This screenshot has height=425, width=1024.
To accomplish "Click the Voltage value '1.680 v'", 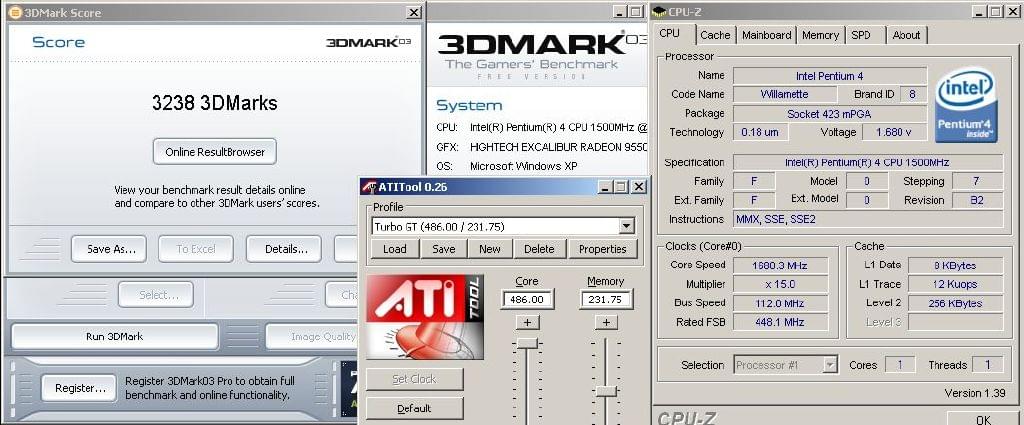I will (x=895, y=132).
